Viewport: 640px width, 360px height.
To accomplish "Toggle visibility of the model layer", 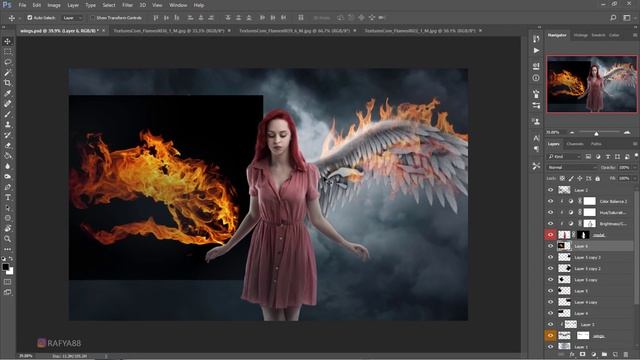I will (550, 235).
